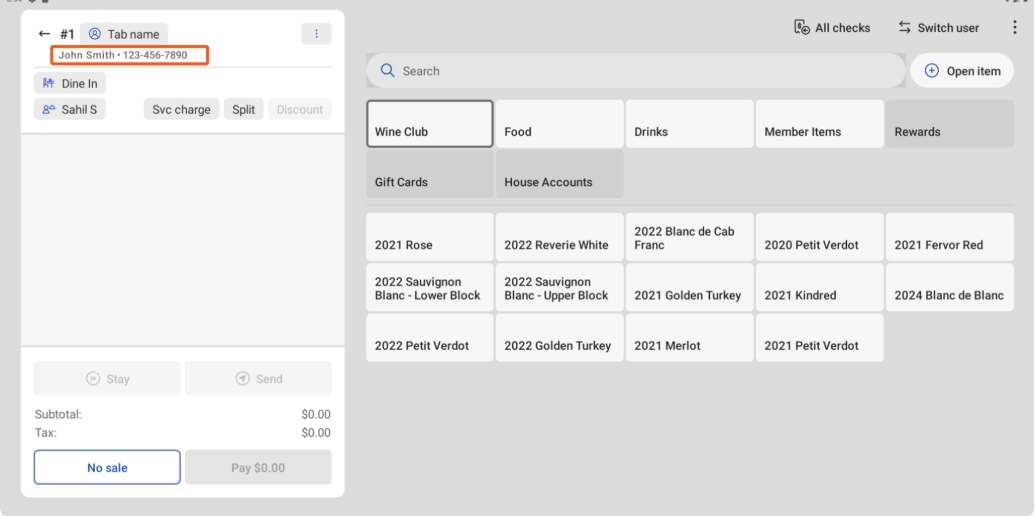
Task: Click the magnifier icon in Search
Action: click(x=388, y=71)
